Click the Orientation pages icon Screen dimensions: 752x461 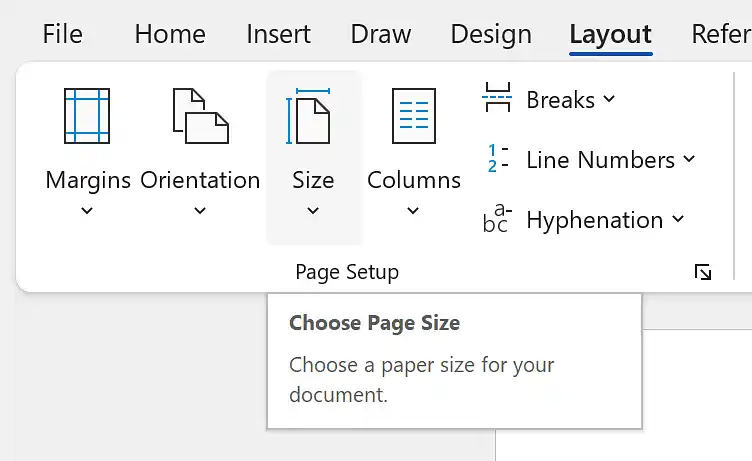tap(200, 116)
